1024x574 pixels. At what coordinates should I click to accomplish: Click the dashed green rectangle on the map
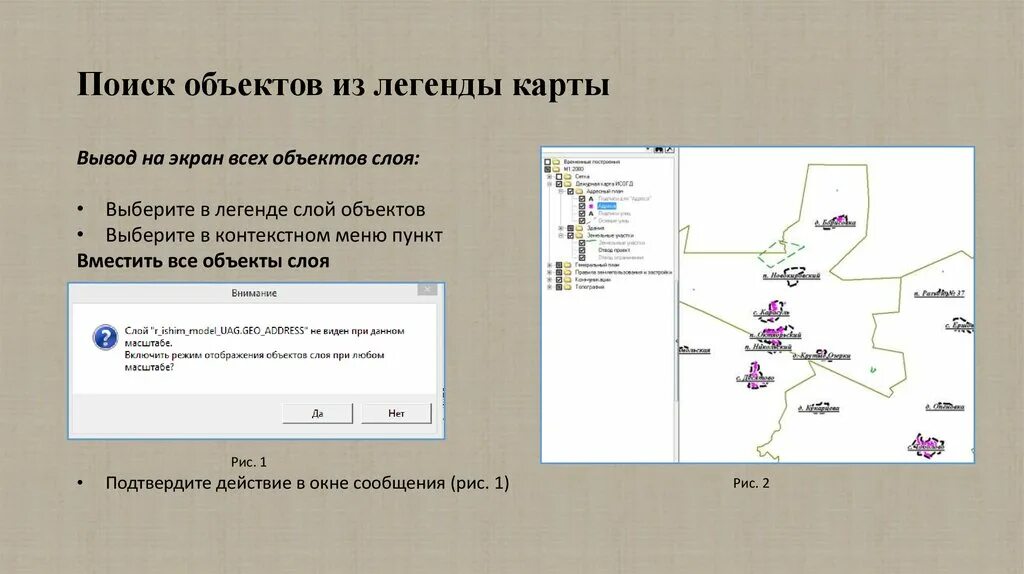[x=781, y=253]
